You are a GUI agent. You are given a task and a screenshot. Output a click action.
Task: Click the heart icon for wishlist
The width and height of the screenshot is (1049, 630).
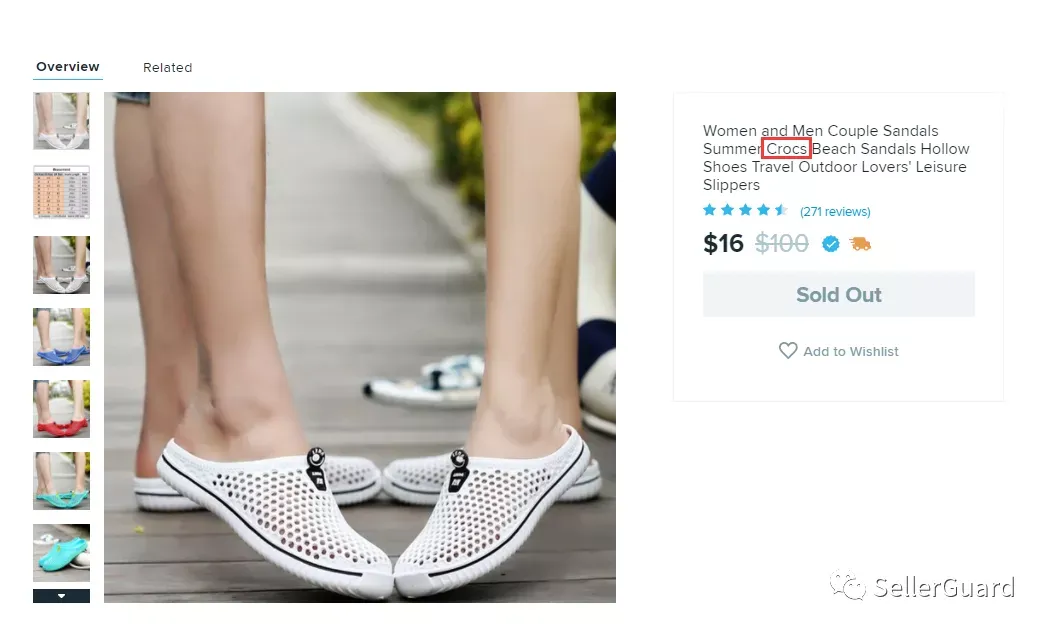pyautogui.click(x=787, y=350)
